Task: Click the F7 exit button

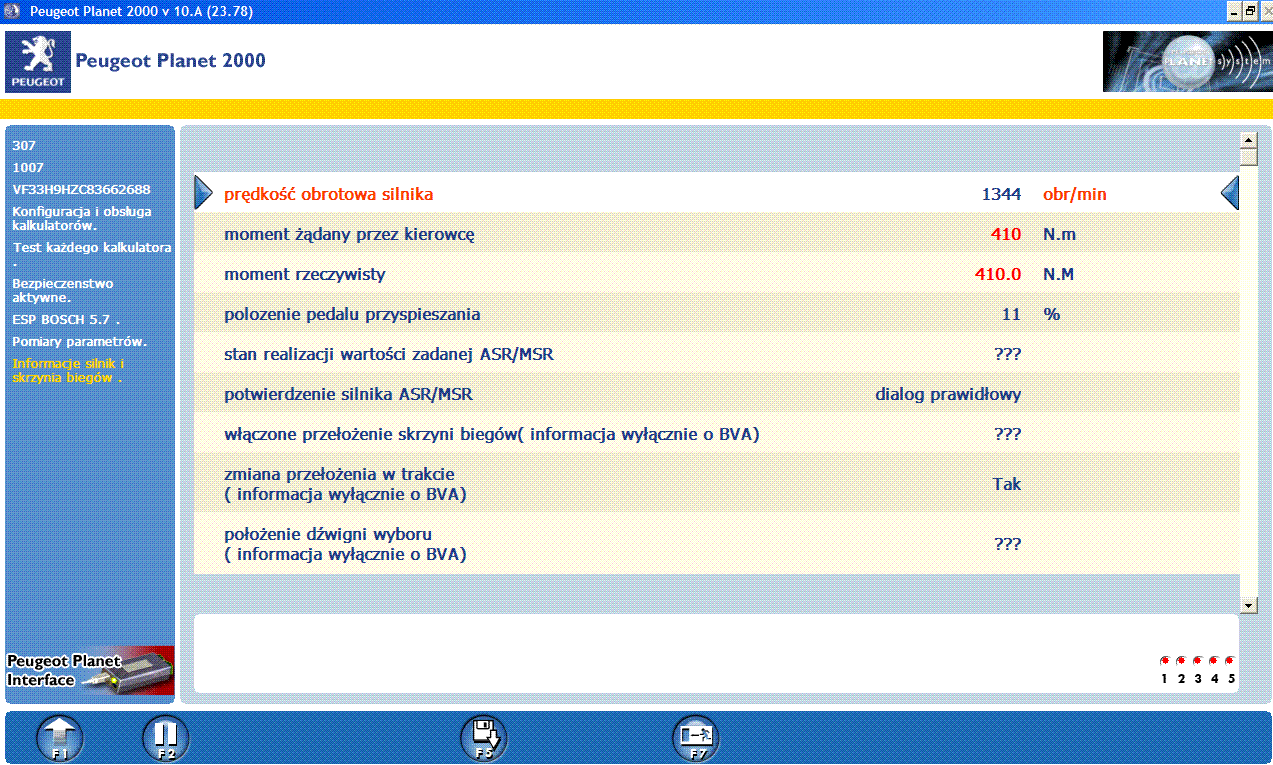Action: (696, 740)
